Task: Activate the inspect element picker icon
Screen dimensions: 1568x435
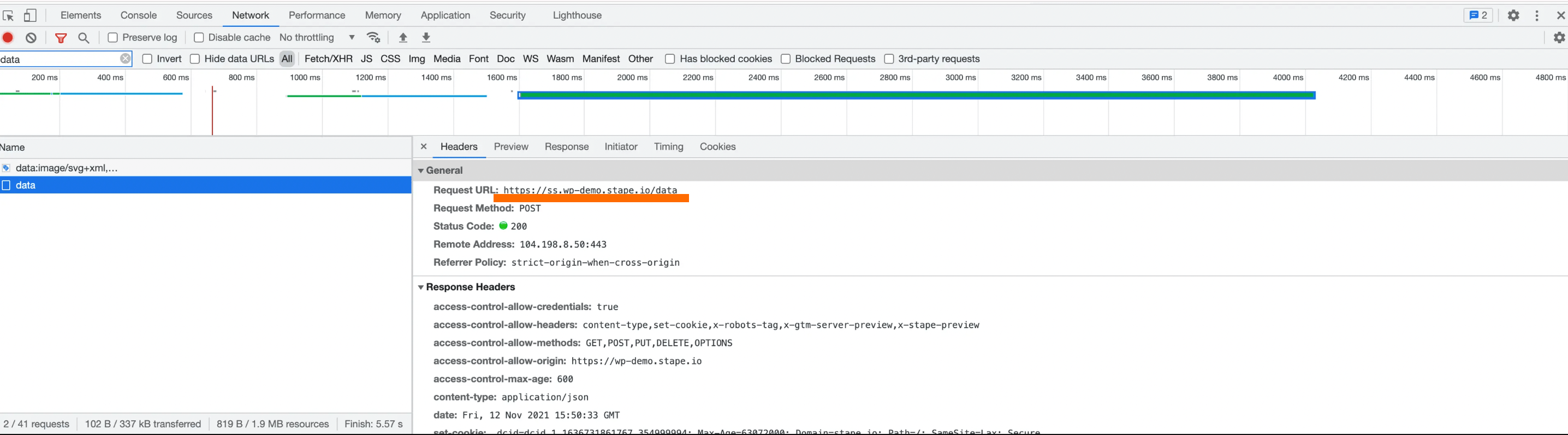Action: pyautogui.click(x=9, y=16)
